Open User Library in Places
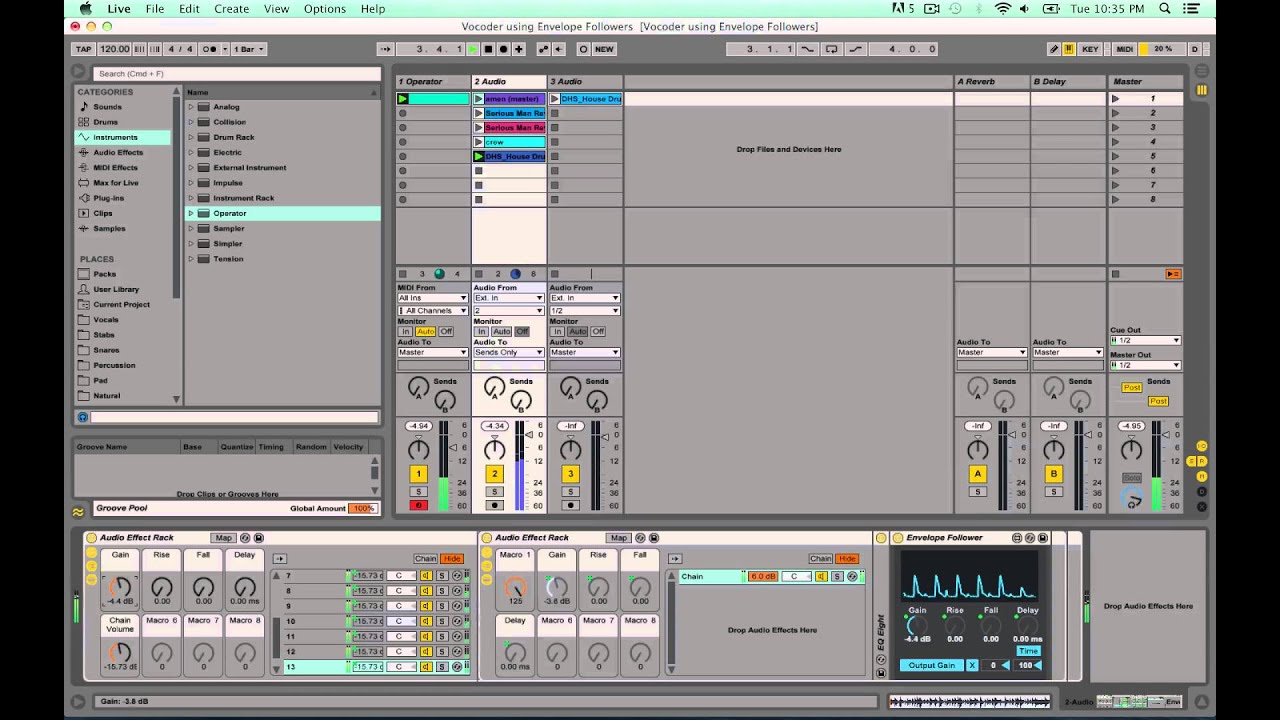1280x720 pixels. (116, 289)
